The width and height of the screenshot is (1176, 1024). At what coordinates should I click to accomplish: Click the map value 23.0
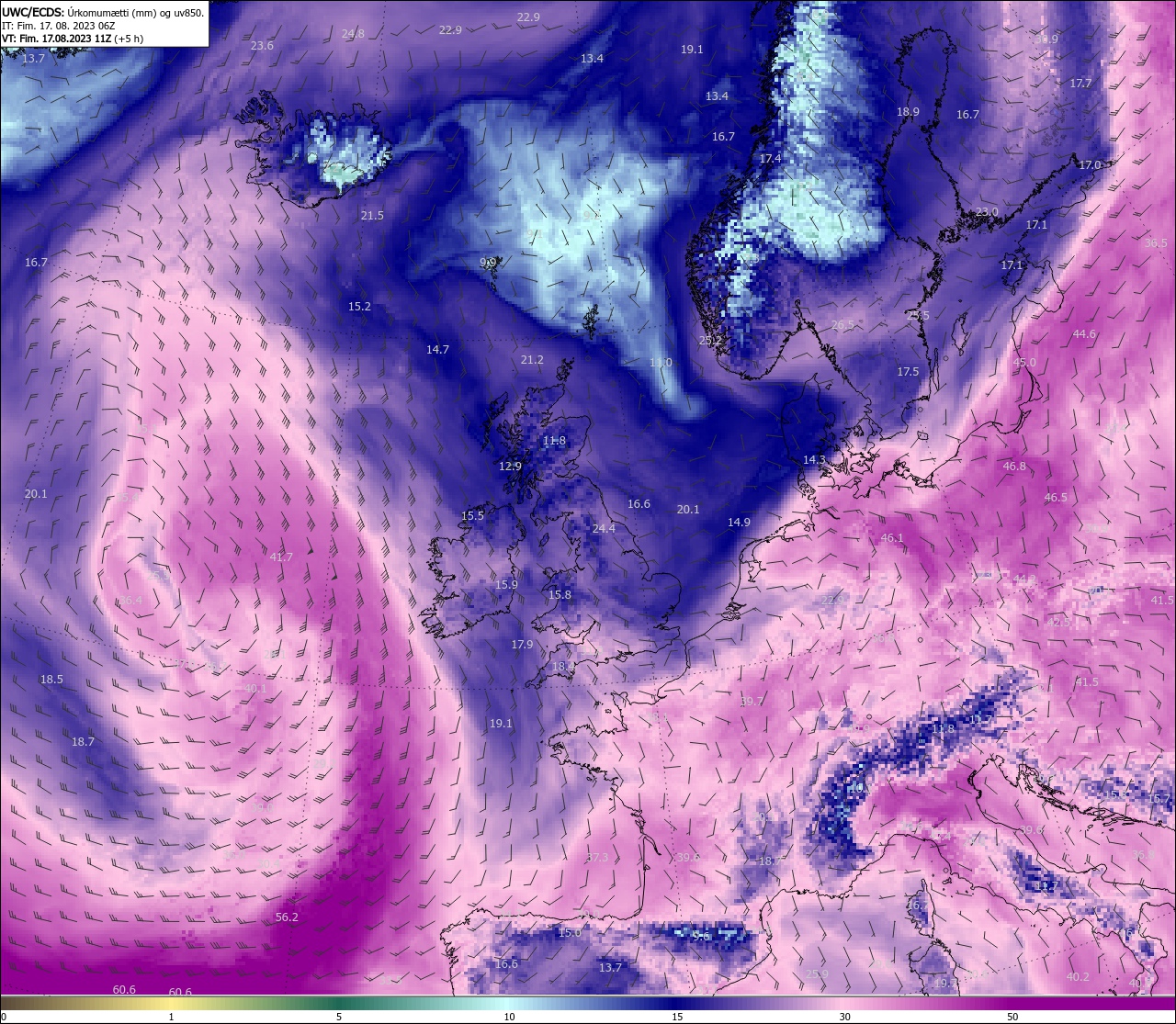coord(987,212)
